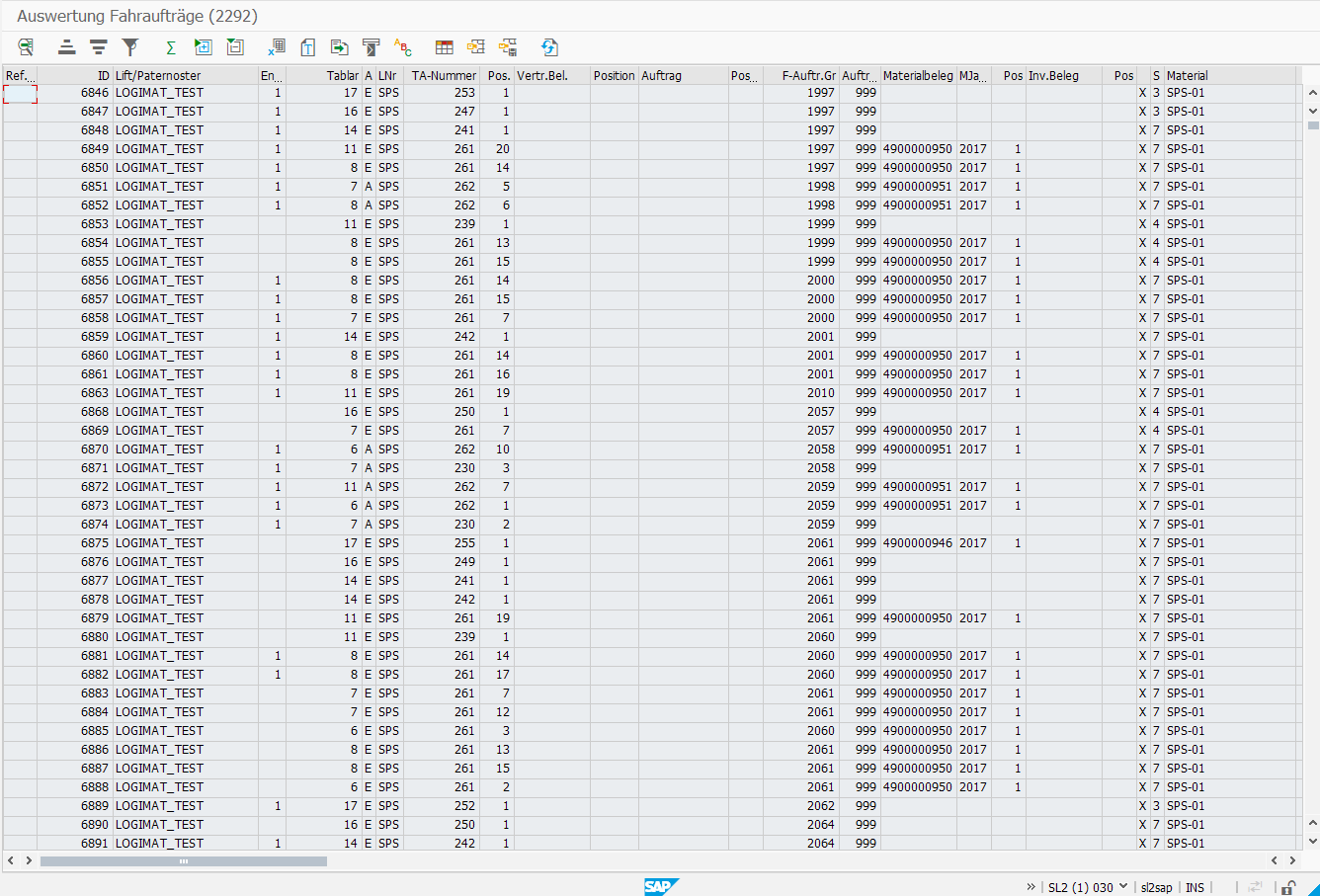Click the Details magnifier icon in toolbar
Image resolution: width=1320 pixels, height=896 pixels.
[x=26, y=47]
